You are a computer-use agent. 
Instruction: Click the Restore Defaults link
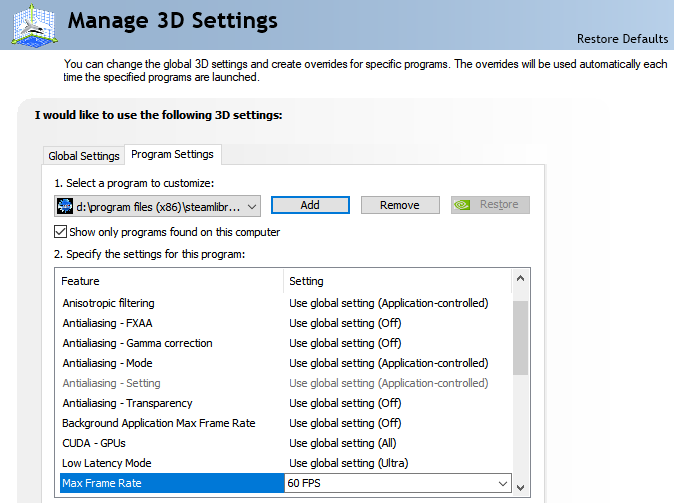(622, 39)
